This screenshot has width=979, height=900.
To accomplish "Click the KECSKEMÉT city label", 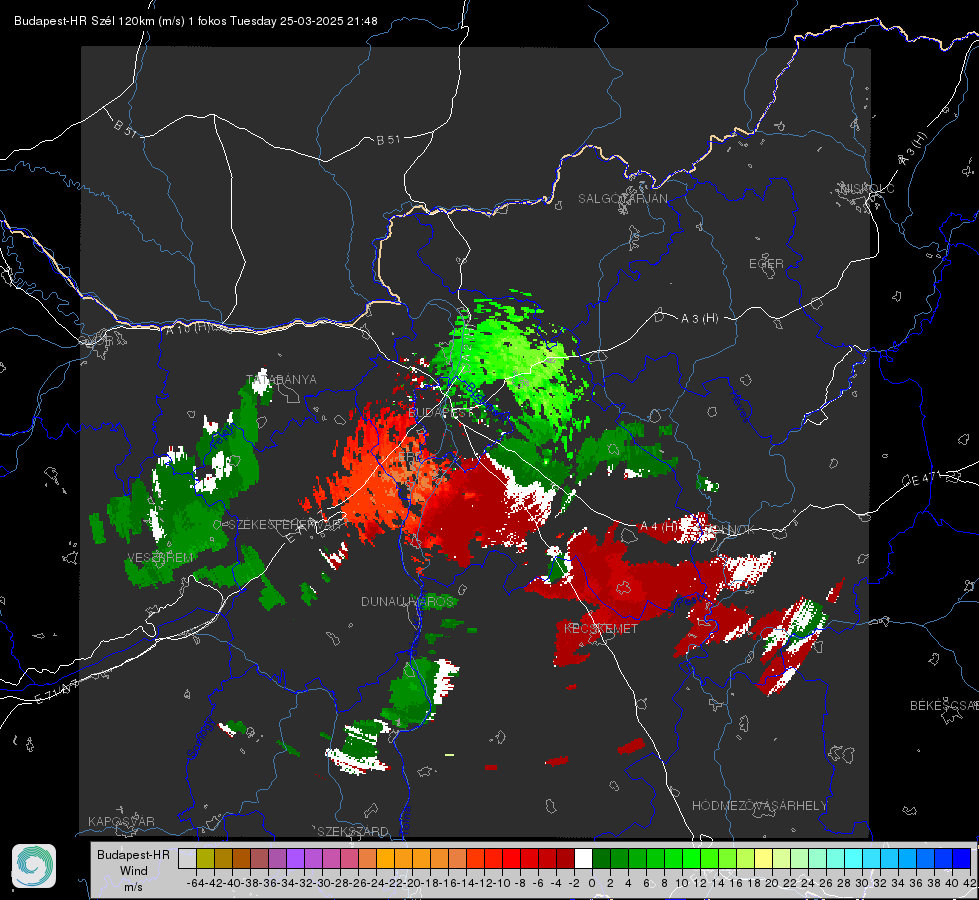I will (x=601, y=628).
